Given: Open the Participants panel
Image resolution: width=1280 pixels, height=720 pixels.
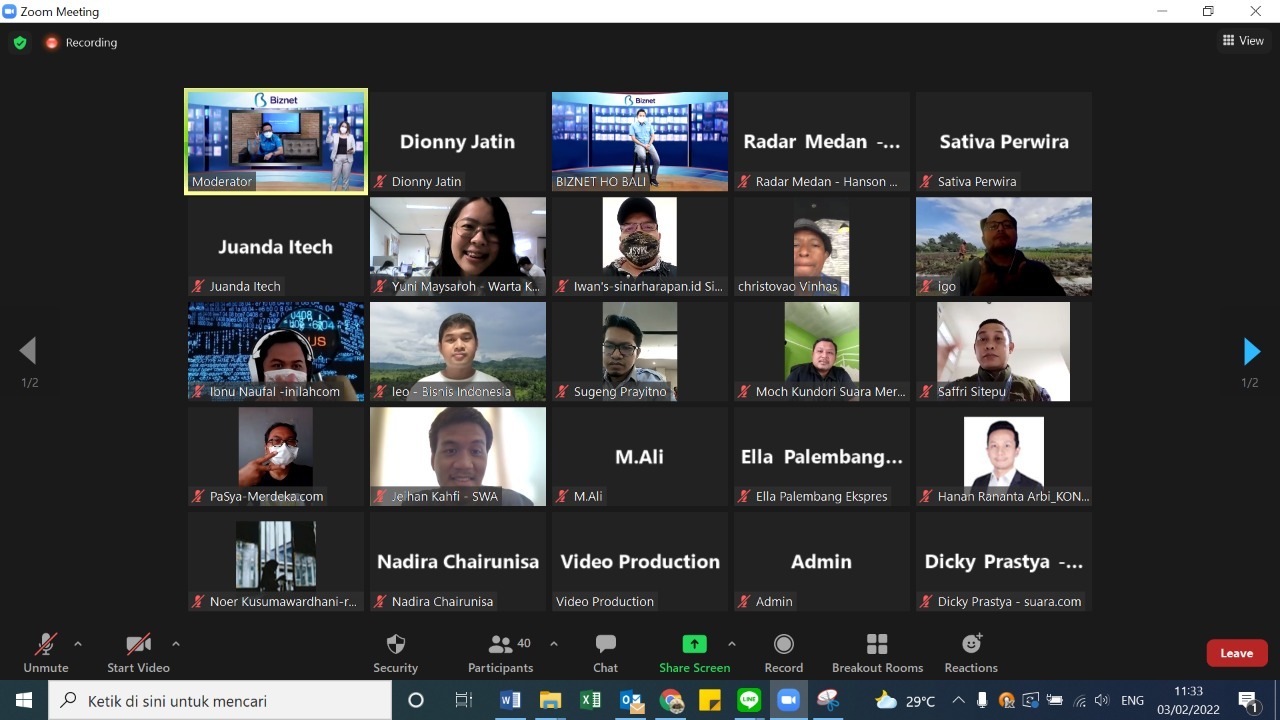Looking at the screenshot, I should 501,652.
